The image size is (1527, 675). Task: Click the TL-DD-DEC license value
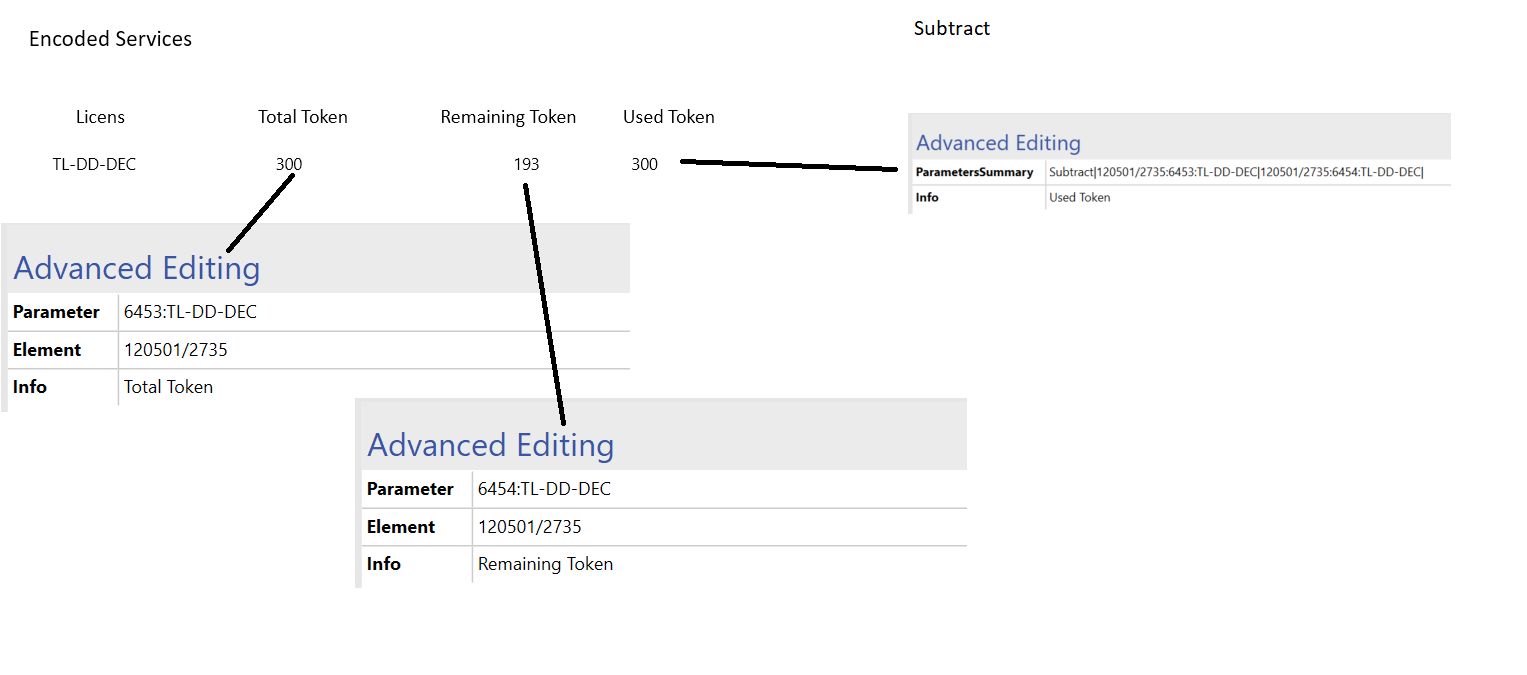pos(94,164)
